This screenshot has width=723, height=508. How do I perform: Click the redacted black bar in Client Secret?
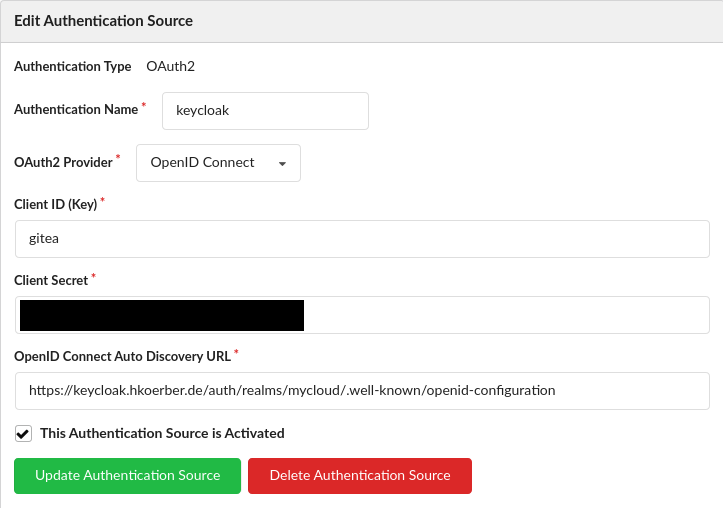[x=162, y=315]
